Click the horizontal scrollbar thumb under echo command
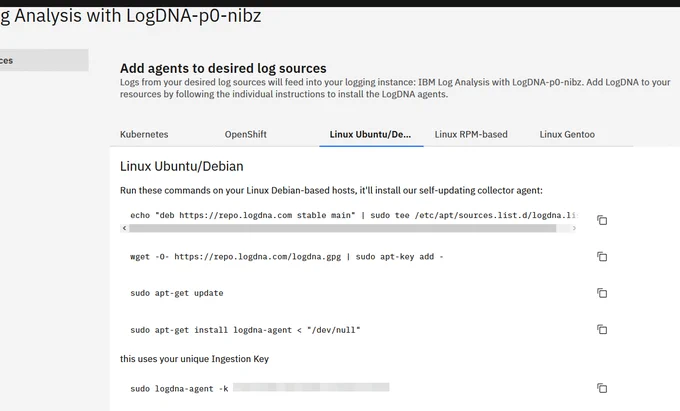 coord(343,228)
